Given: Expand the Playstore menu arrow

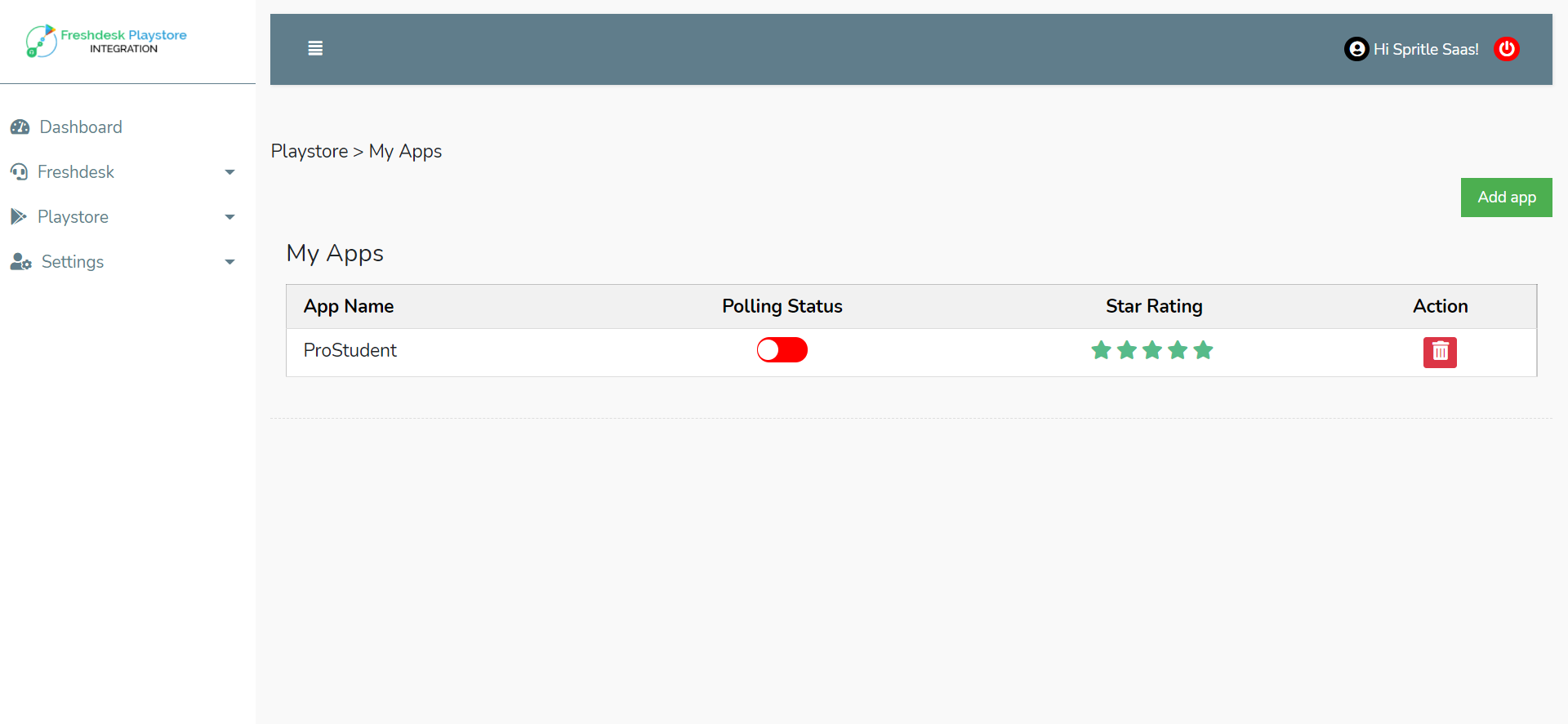Looking at the screenshot, I should 229,217.
